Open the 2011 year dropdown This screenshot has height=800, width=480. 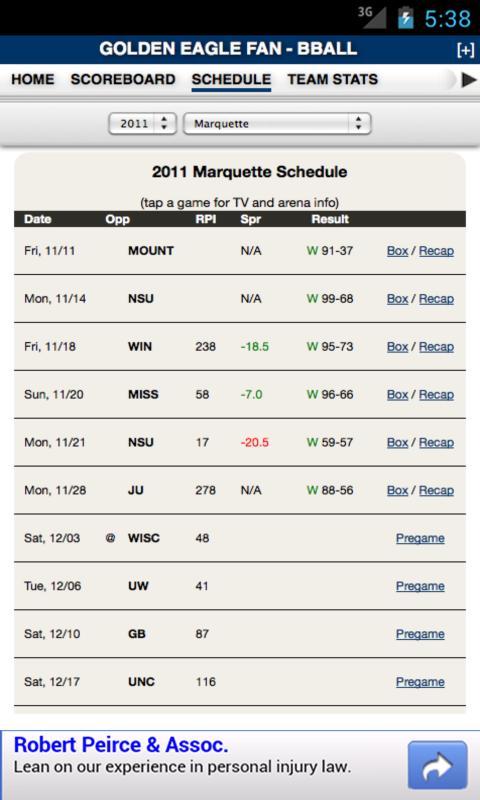point(142,124)
